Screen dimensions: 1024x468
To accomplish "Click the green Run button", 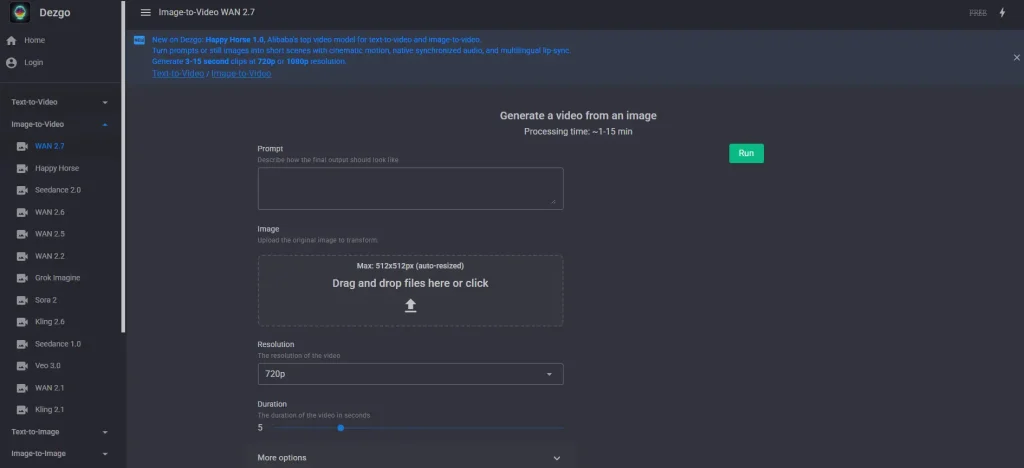I will pyautogui.click(x=746, y=153).
